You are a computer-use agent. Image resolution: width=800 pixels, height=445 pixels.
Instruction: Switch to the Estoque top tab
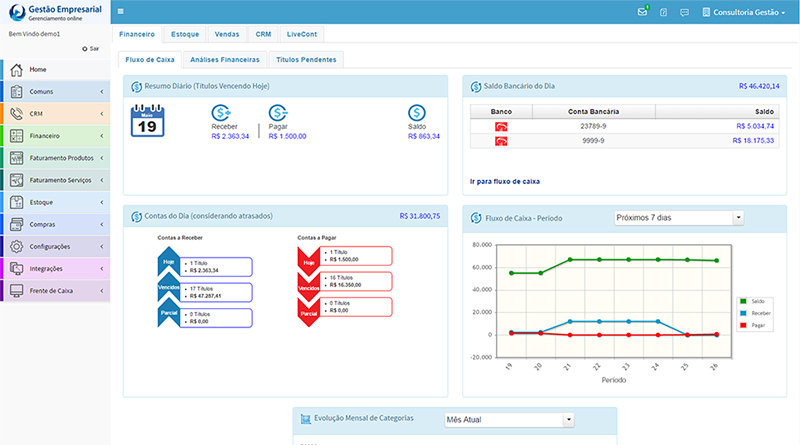click(184, 34)
